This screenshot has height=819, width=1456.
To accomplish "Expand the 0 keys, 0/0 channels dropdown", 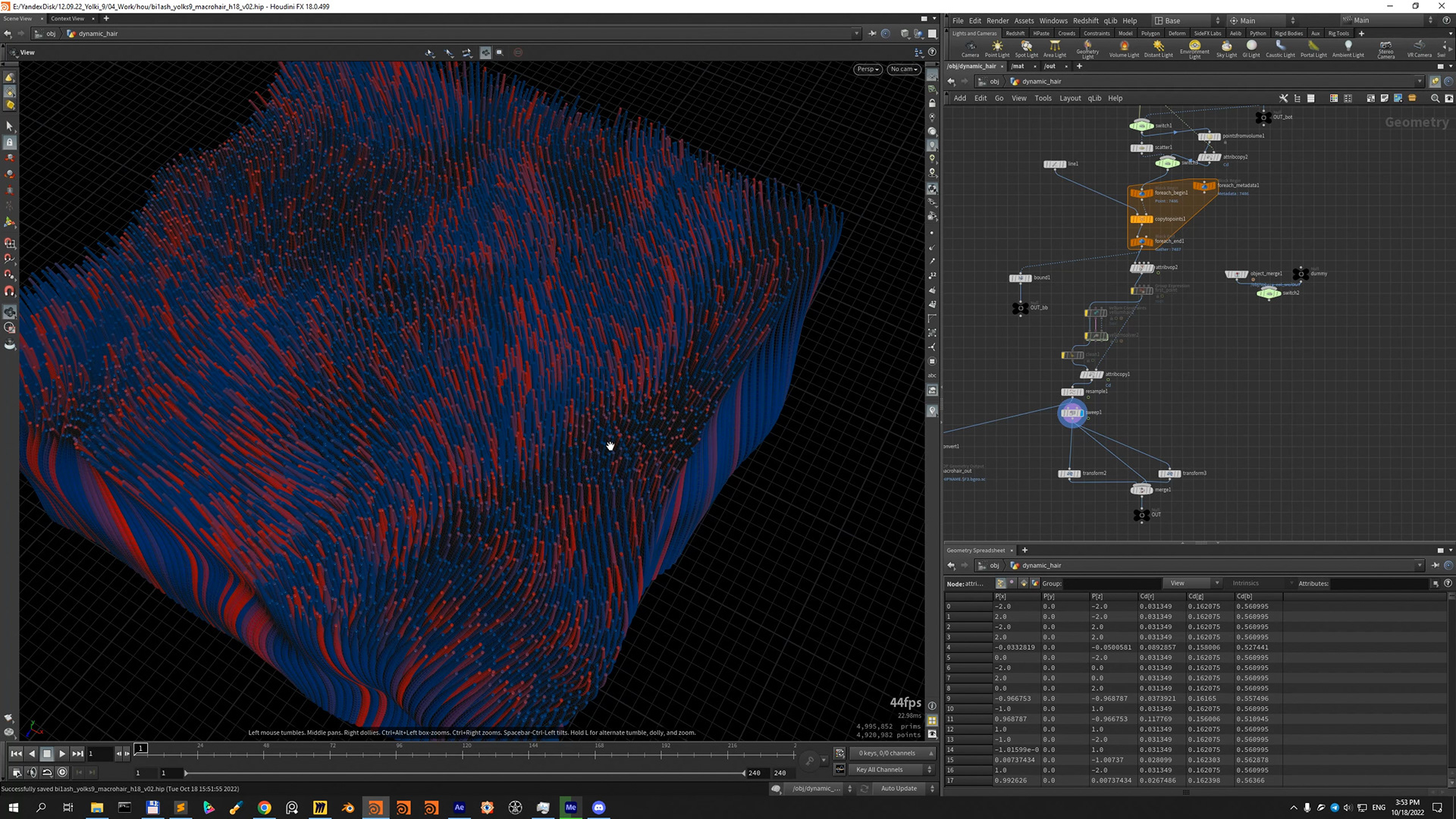I will [893, 753].
